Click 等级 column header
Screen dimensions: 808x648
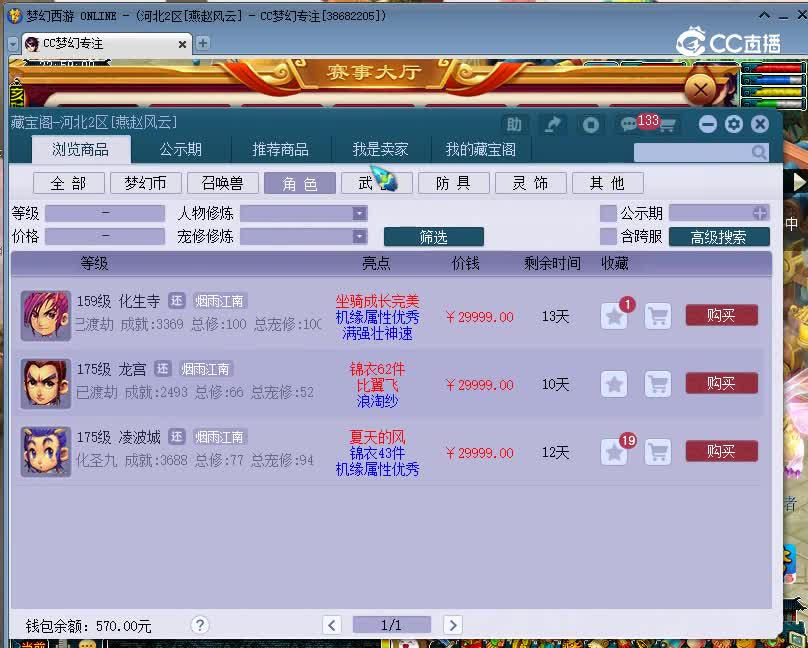(94, 264)
